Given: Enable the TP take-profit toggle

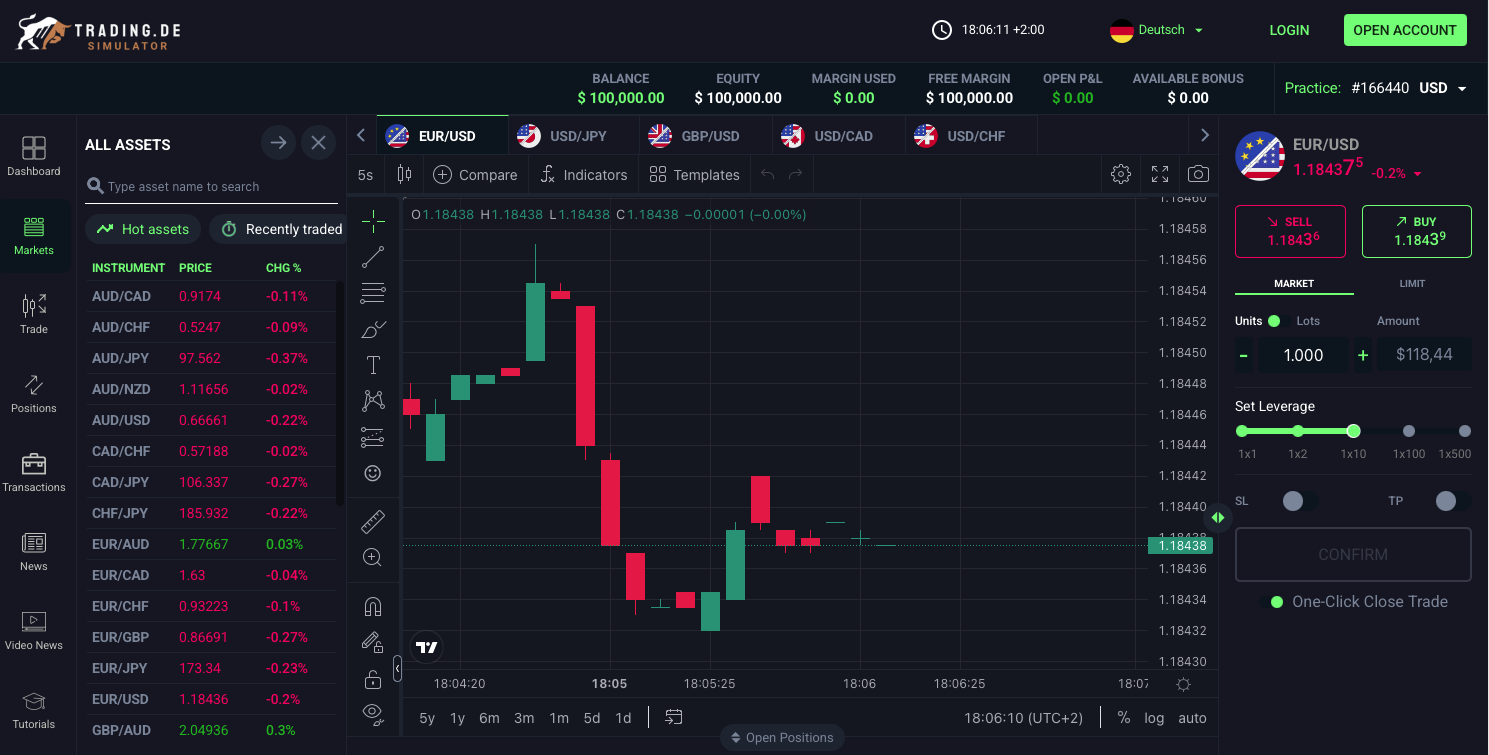Looking at the screenshot, I should point(1447,501).
